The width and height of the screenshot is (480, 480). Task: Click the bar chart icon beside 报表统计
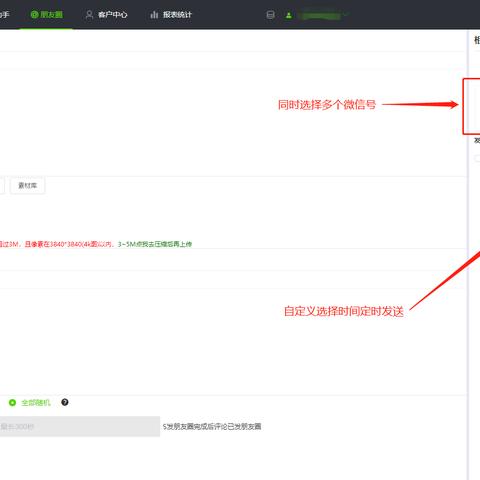154,15
